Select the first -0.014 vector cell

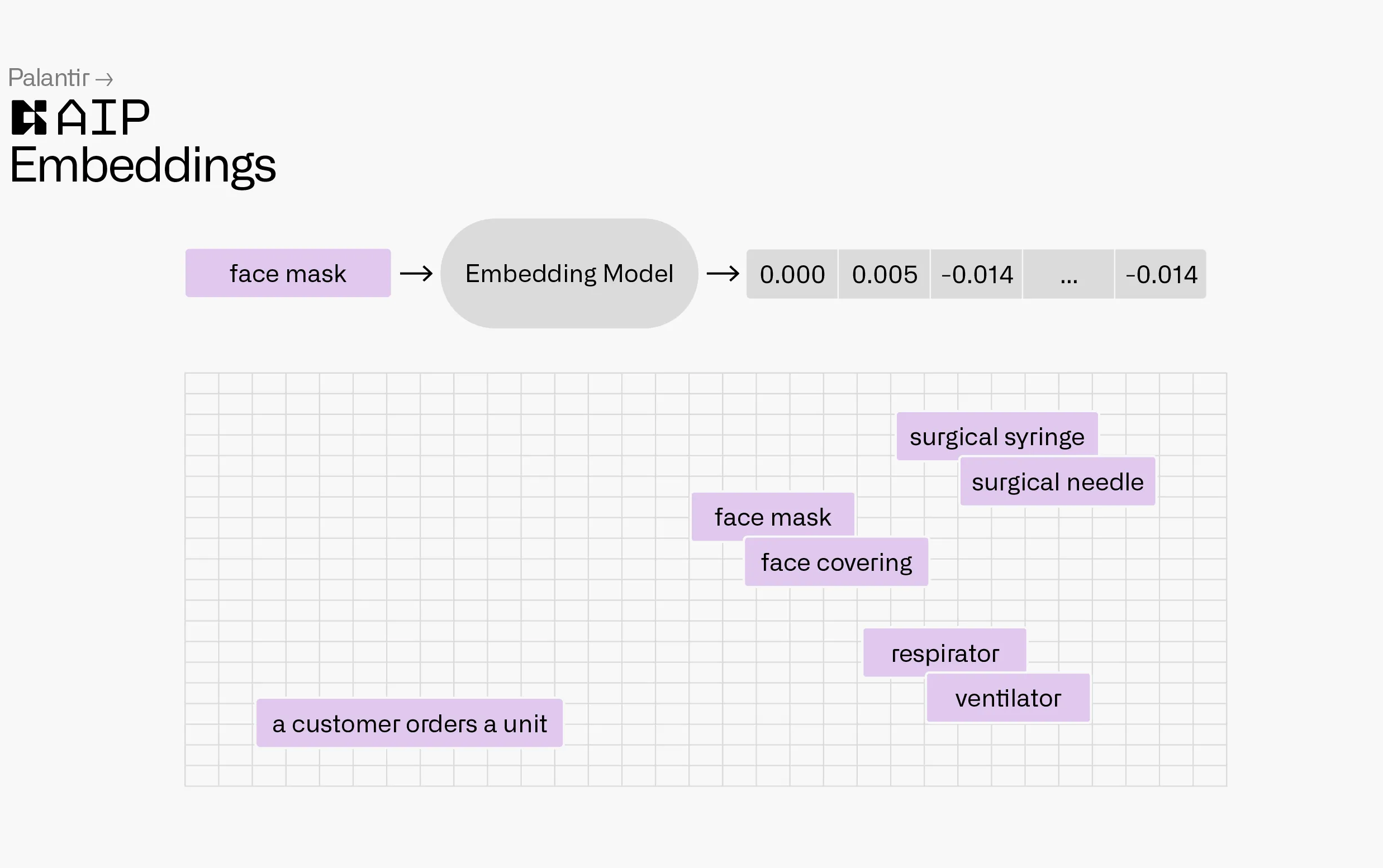976,274
